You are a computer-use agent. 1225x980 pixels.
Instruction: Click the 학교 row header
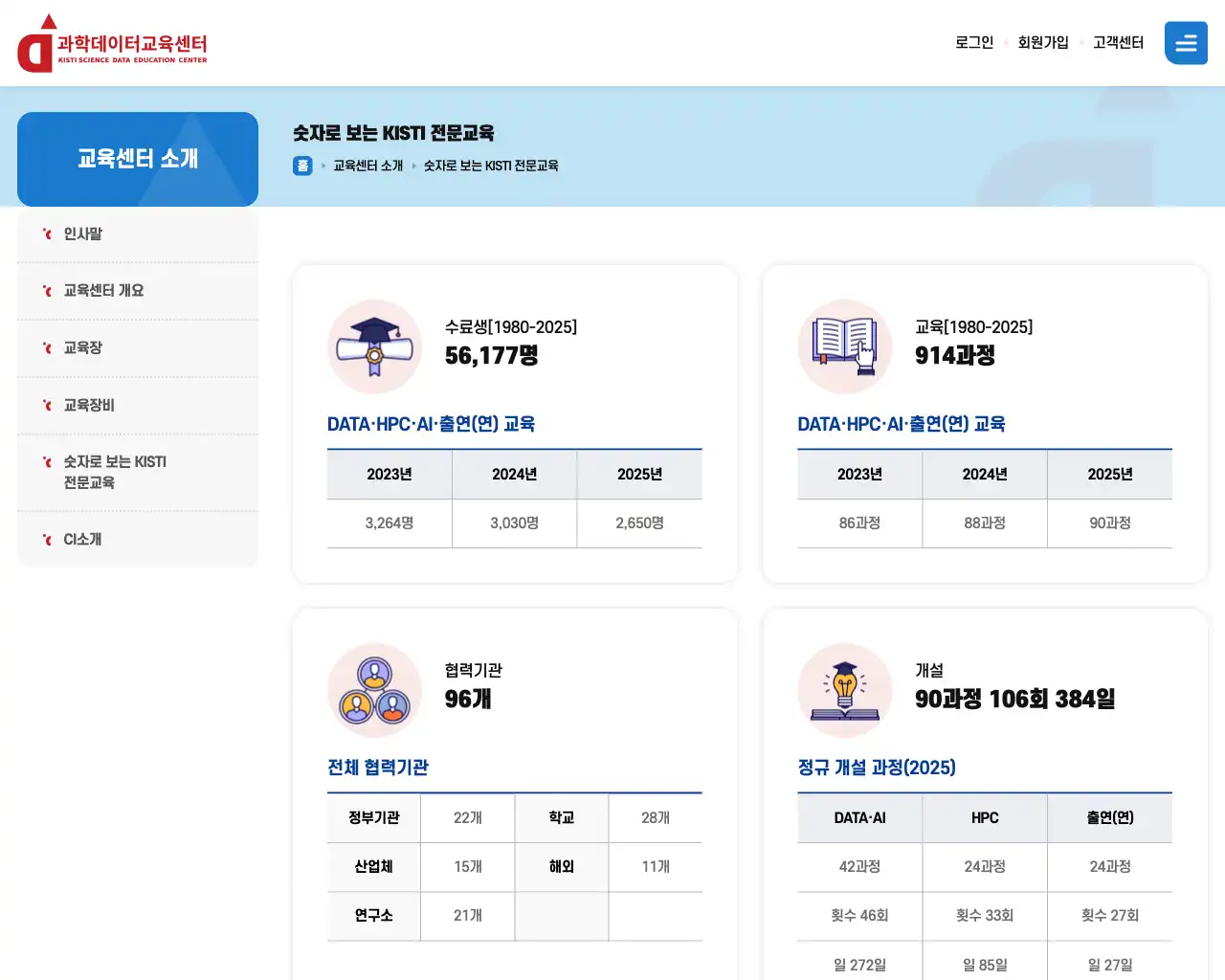562,818
